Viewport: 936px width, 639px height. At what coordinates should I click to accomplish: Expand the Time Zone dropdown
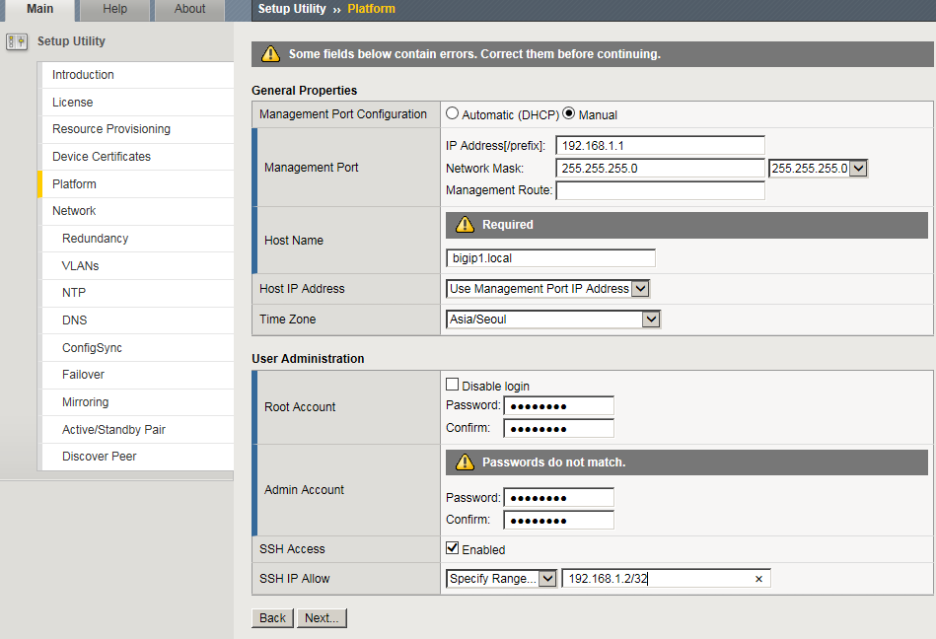[553, 319]
